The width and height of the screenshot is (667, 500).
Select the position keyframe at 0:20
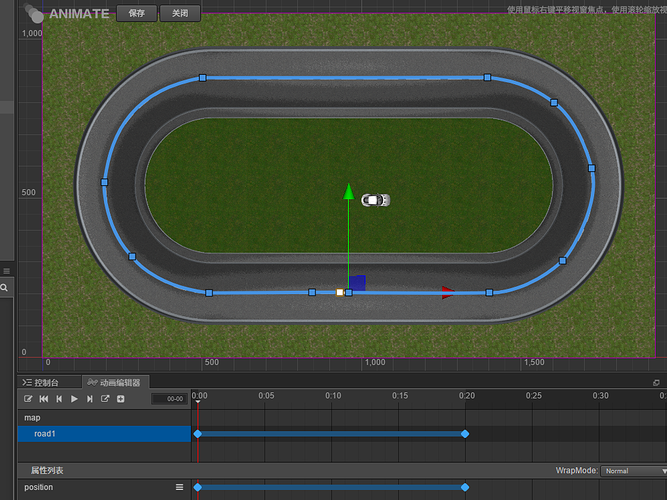point(465,487)
